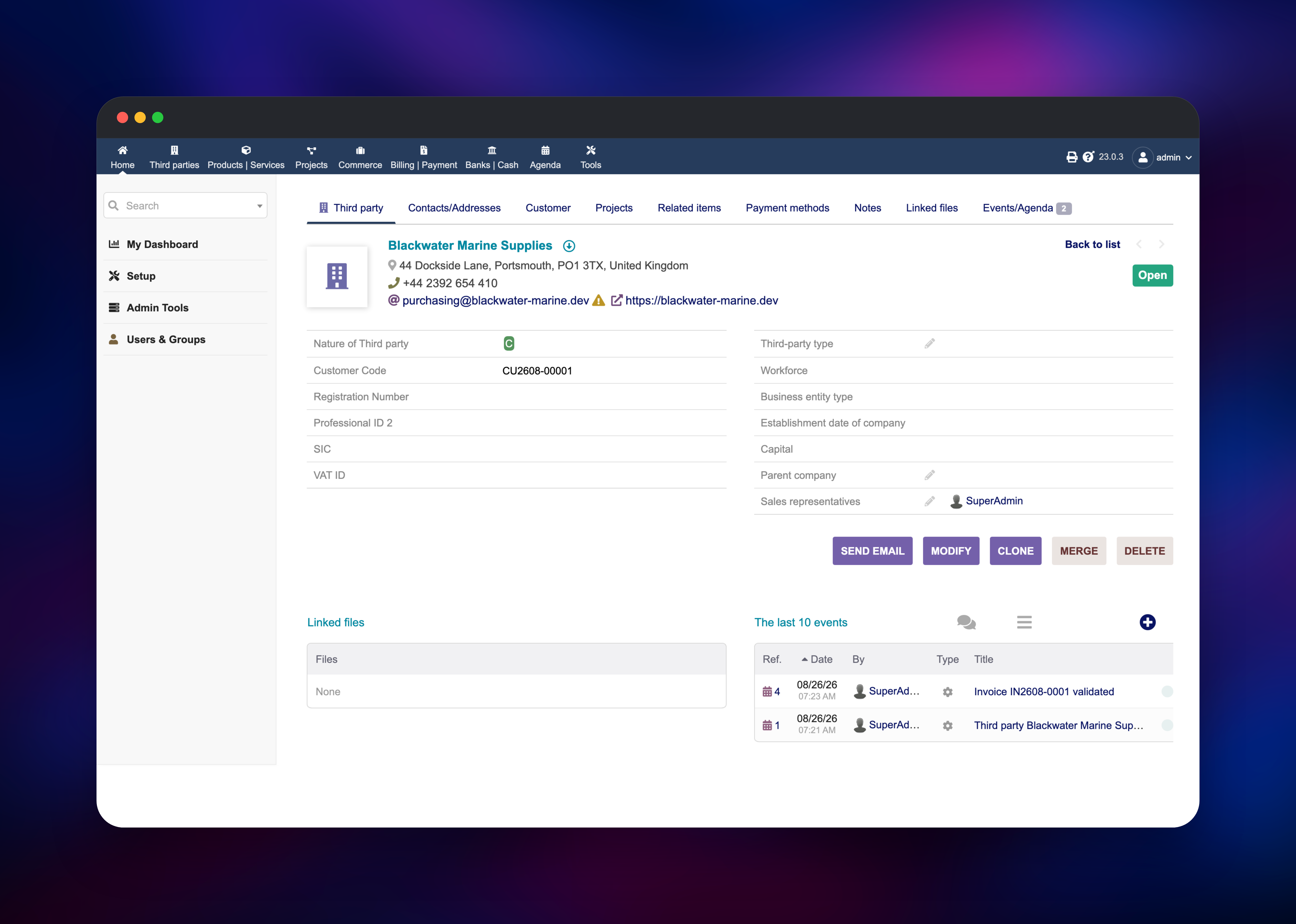This screenshot has height=924, width=1296.
Task: Click the CLONE button
Action: tap(1015, 551)
